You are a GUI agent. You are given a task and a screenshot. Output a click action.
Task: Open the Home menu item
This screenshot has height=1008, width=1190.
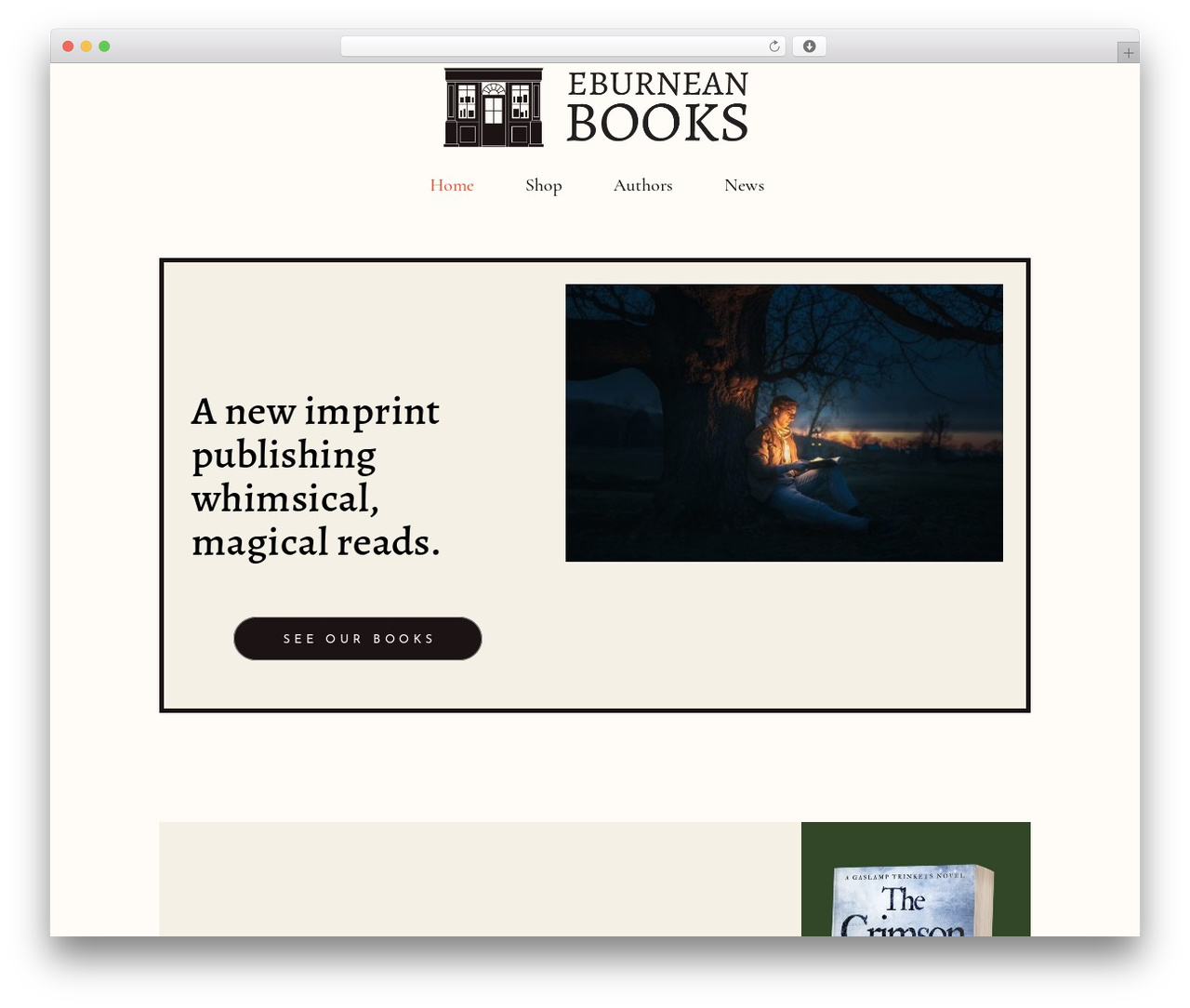point(452,185)
